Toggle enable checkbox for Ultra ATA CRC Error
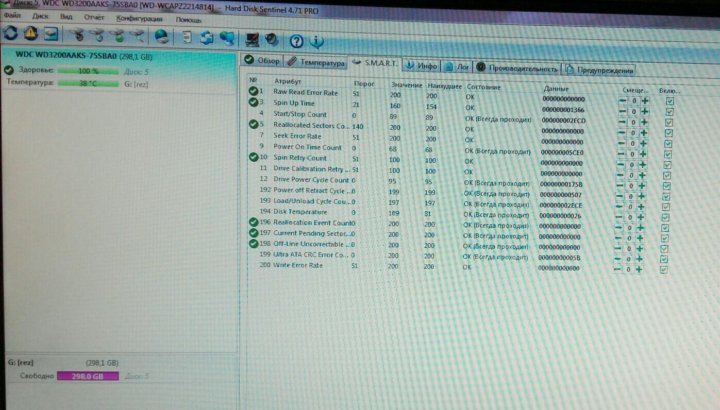Viewport: 720px width, 410px height. coord(664,259)
